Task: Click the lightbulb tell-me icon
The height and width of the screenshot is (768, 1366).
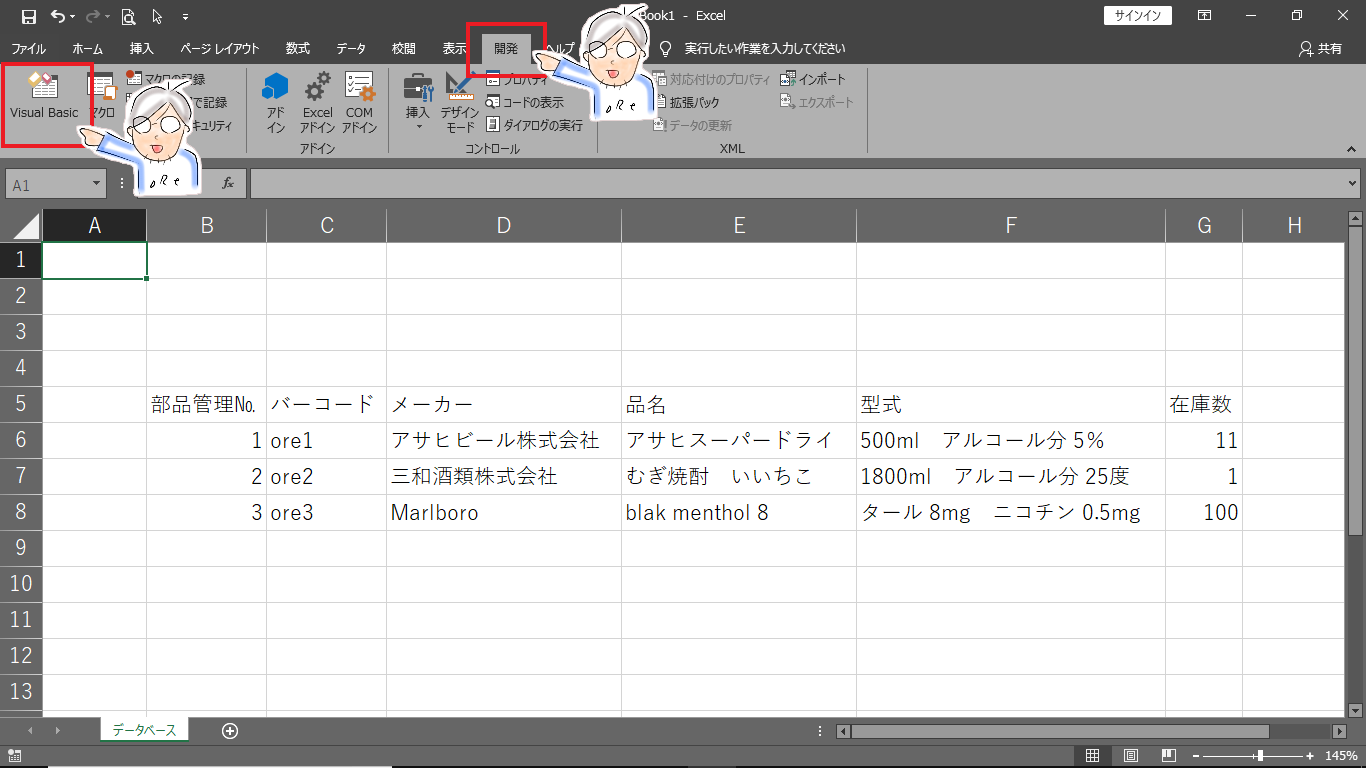Action: (665, 48)
